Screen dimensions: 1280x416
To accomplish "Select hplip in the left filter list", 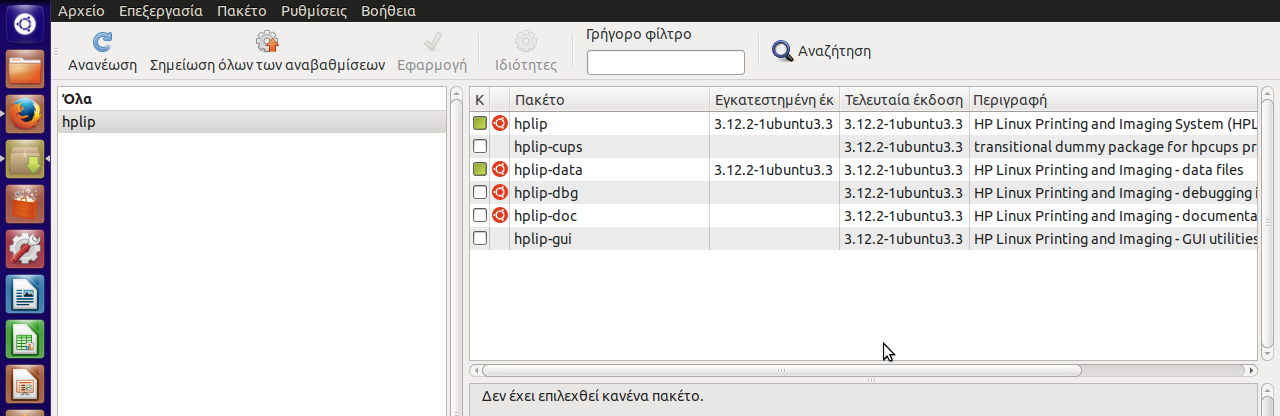I will [x=252, y=122].
